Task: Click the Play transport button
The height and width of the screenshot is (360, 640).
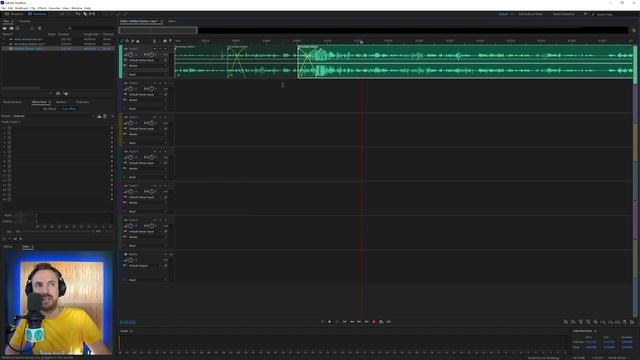Action: 329,322
